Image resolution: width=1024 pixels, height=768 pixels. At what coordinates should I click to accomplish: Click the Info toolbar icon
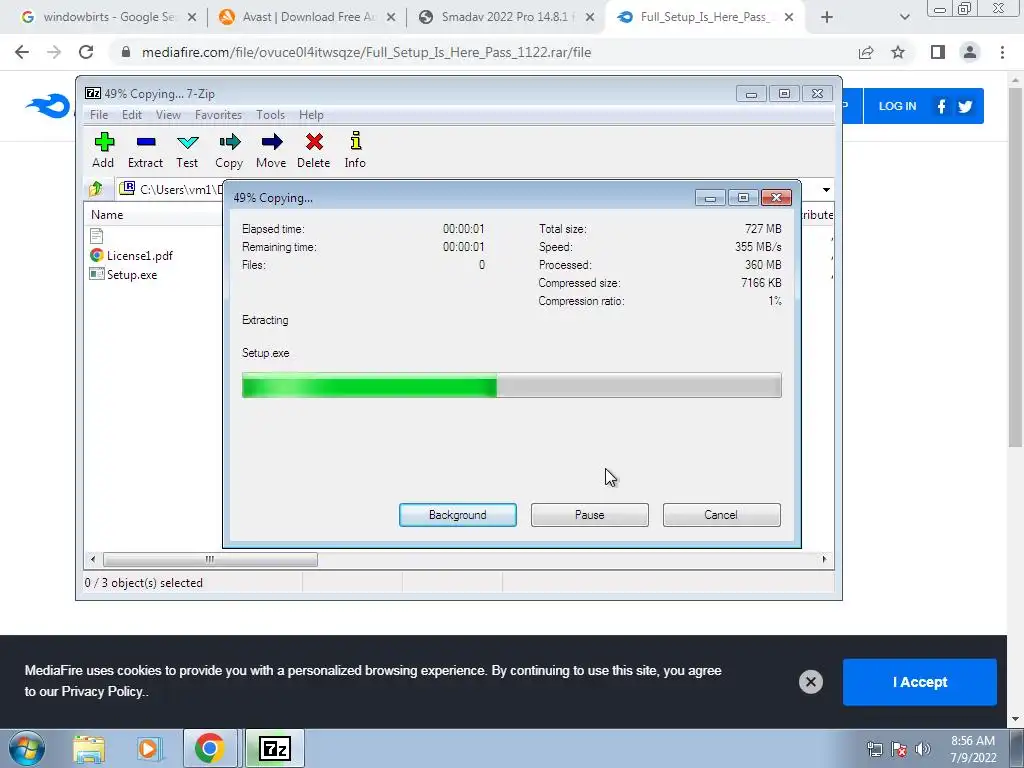coord(355,150)
